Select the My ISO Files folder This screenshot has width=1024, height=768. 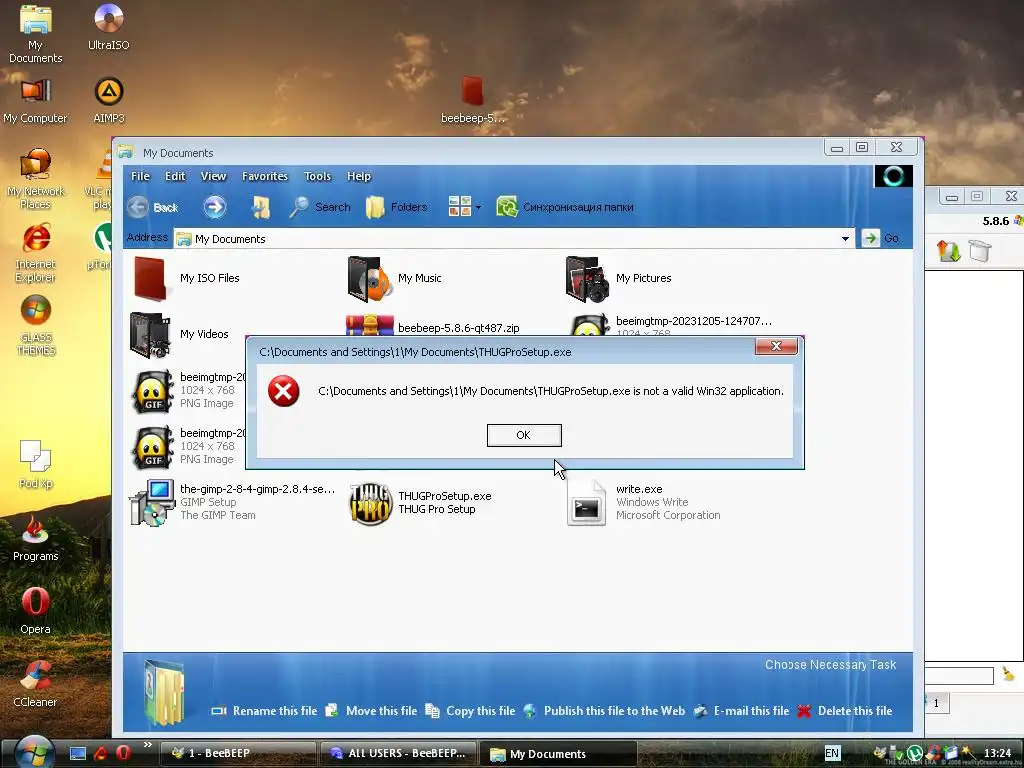[x=185, y=278]
